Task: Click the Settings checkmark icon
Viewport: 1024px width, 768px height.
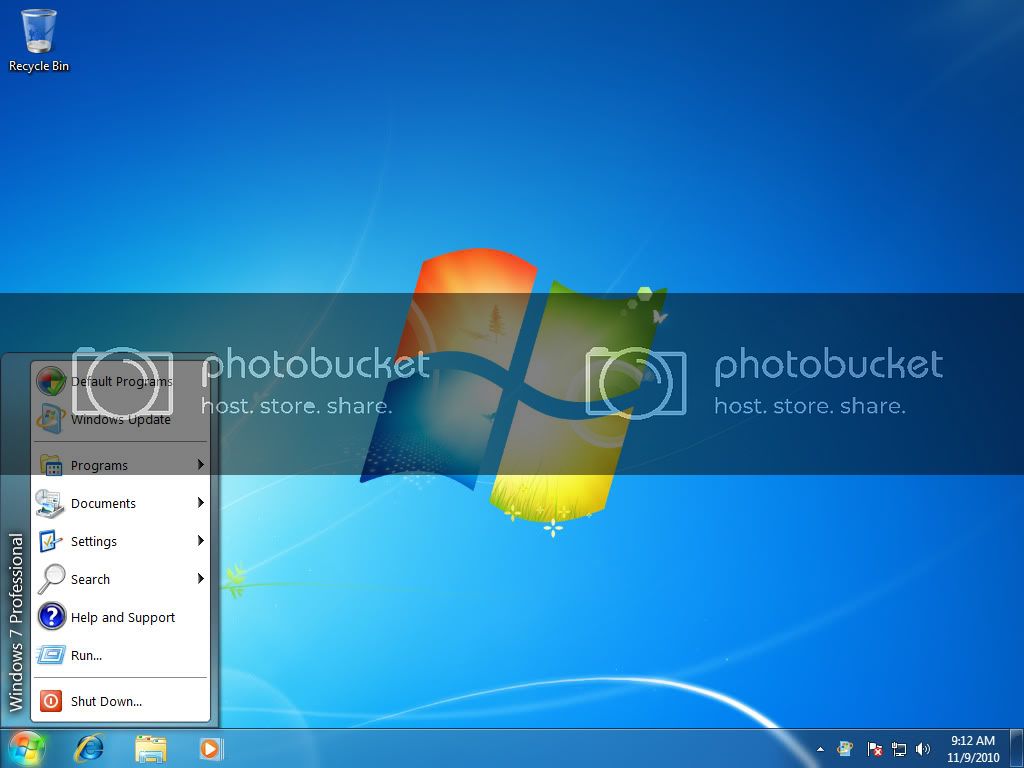Action: coord(50,541)
